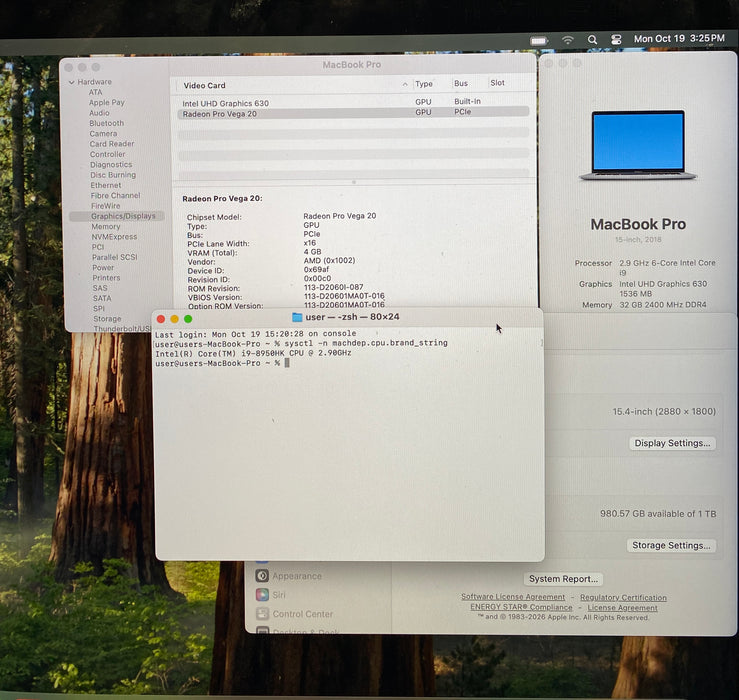Select PCI in hardware list

pos(98,247)
